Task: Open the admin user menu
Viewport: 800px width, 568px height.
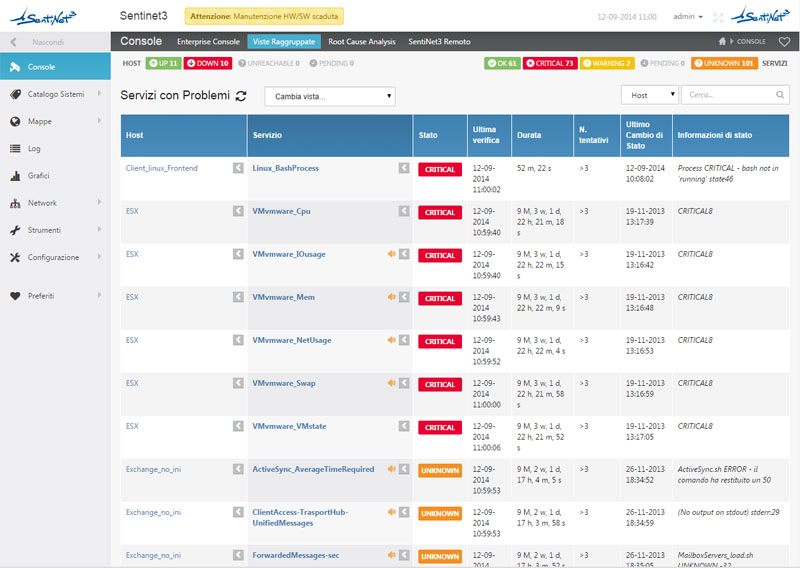Action: pyautogui.click(x=688, y=17)
